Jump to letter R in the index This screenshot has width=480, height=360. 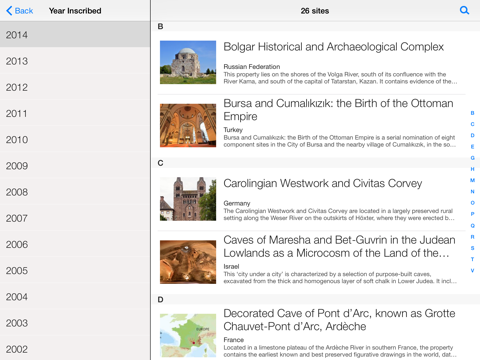pyautogui.click(x=472, y=237)
